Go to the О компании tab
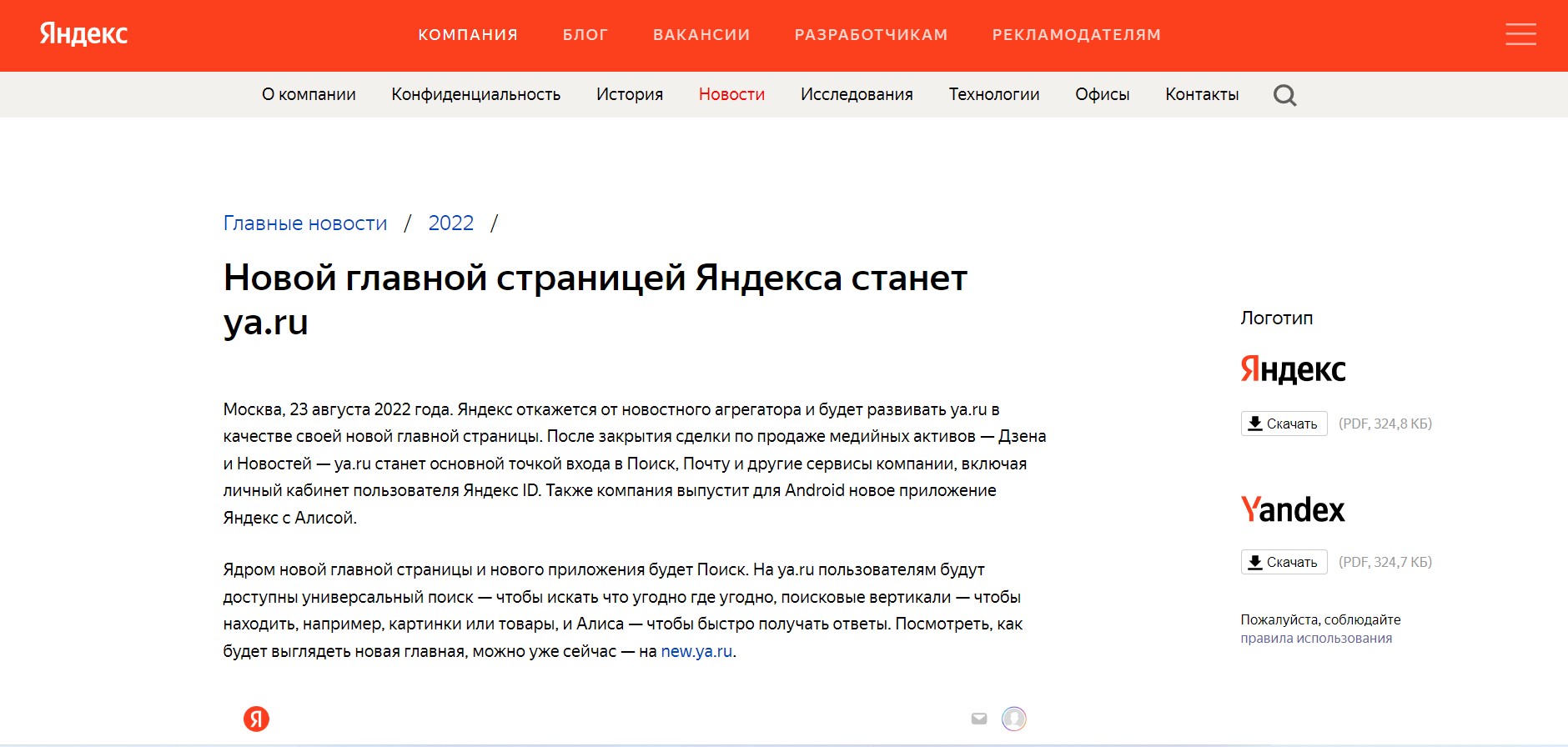 [309, 94]
